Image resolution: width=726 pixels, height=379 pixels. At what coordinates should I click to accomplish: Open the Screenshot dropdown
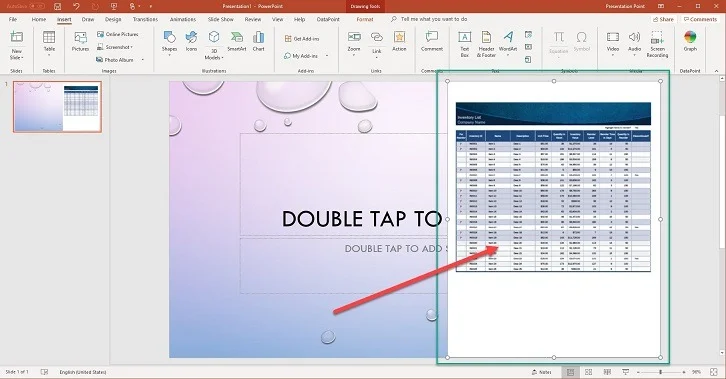coord(115,47)
